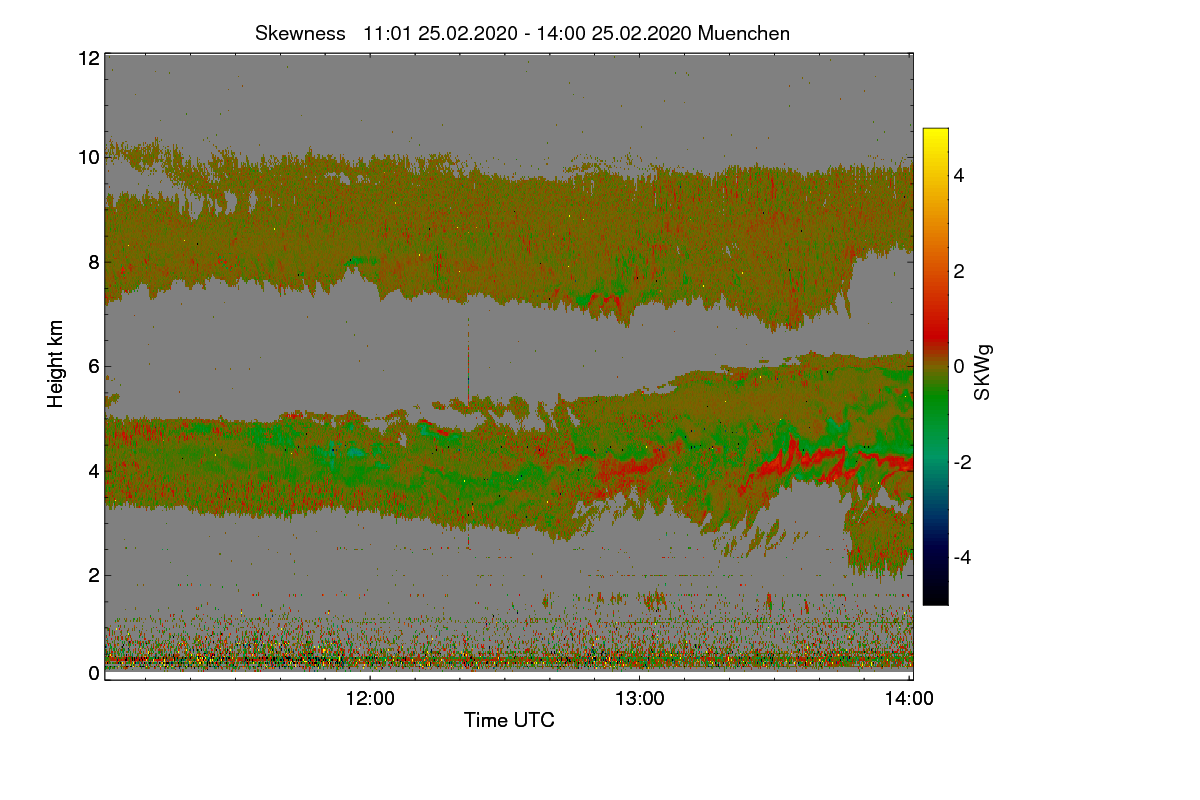Viewport: 1200px width, 800px height.
Task: Click the thin vertical spike above 5 km
Action: 468,360
